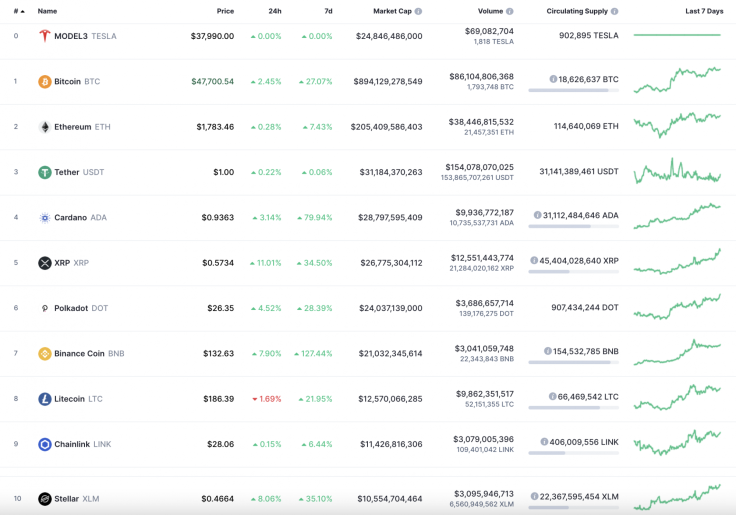Click Chainlink market cap $11,426,816,306
The width and height of the screenshot is (736, 515).
pos(391,444)
